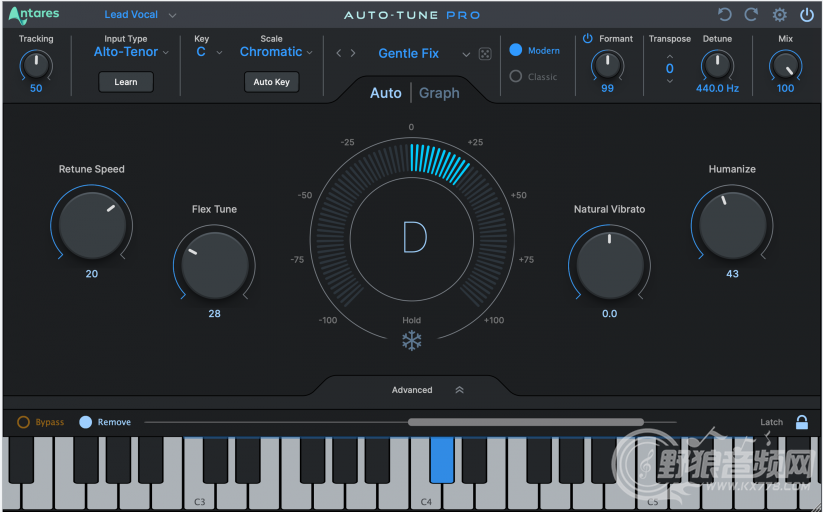Click the Flex Tune value 28
823x512 pixels.
(x=214, y=314)
